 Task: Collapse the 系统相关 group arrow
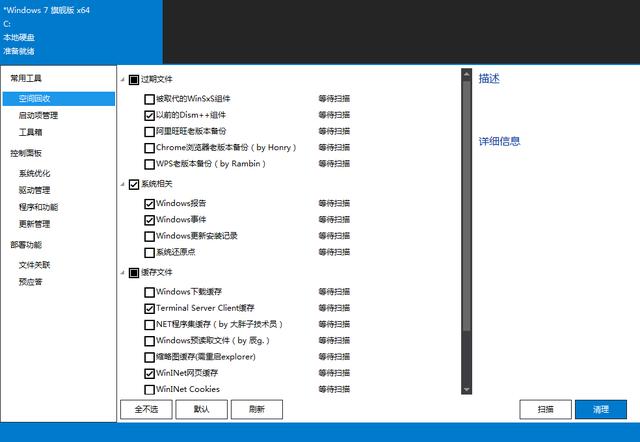tap(122, 184)
